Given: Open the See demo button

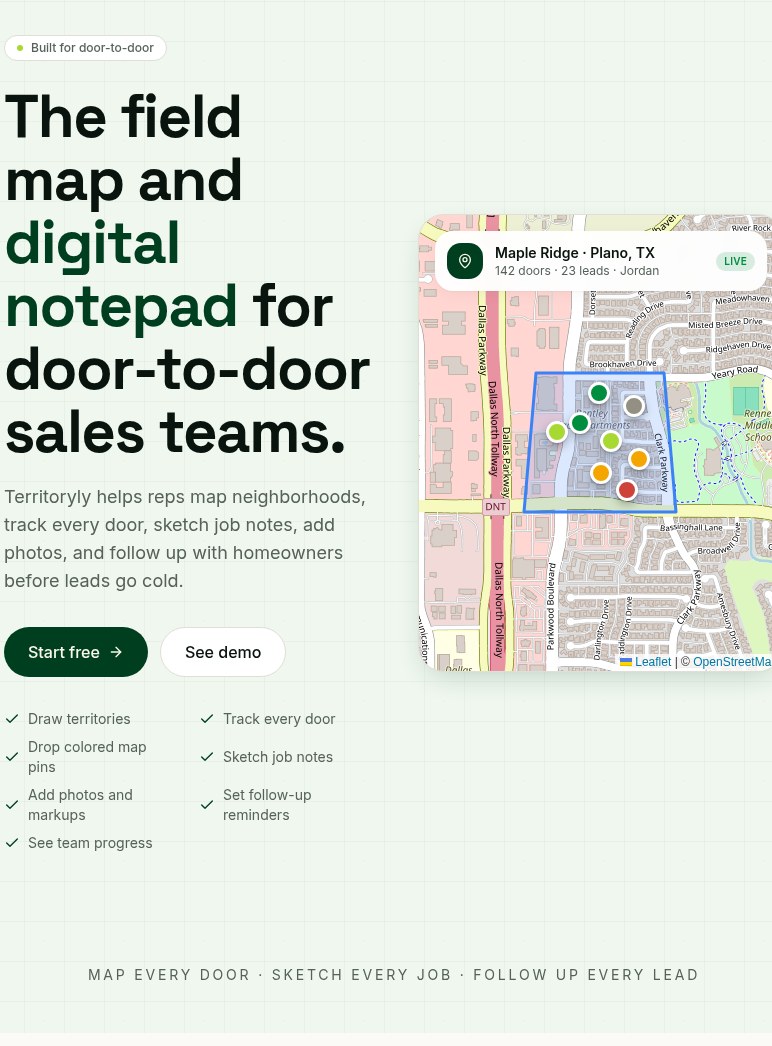Looking at the screenshot, I should [x=223, y=652].
